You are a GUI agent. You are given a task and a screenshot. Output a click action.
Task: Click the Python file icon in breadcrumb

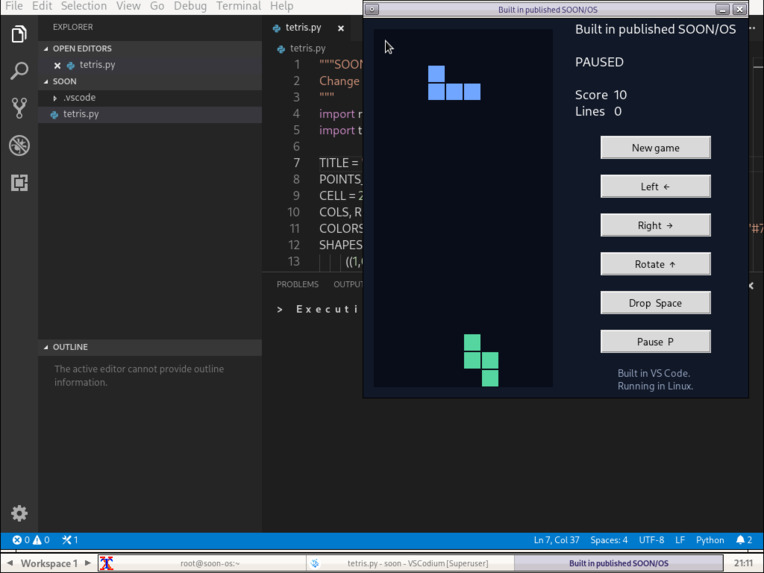pos(281,49)
